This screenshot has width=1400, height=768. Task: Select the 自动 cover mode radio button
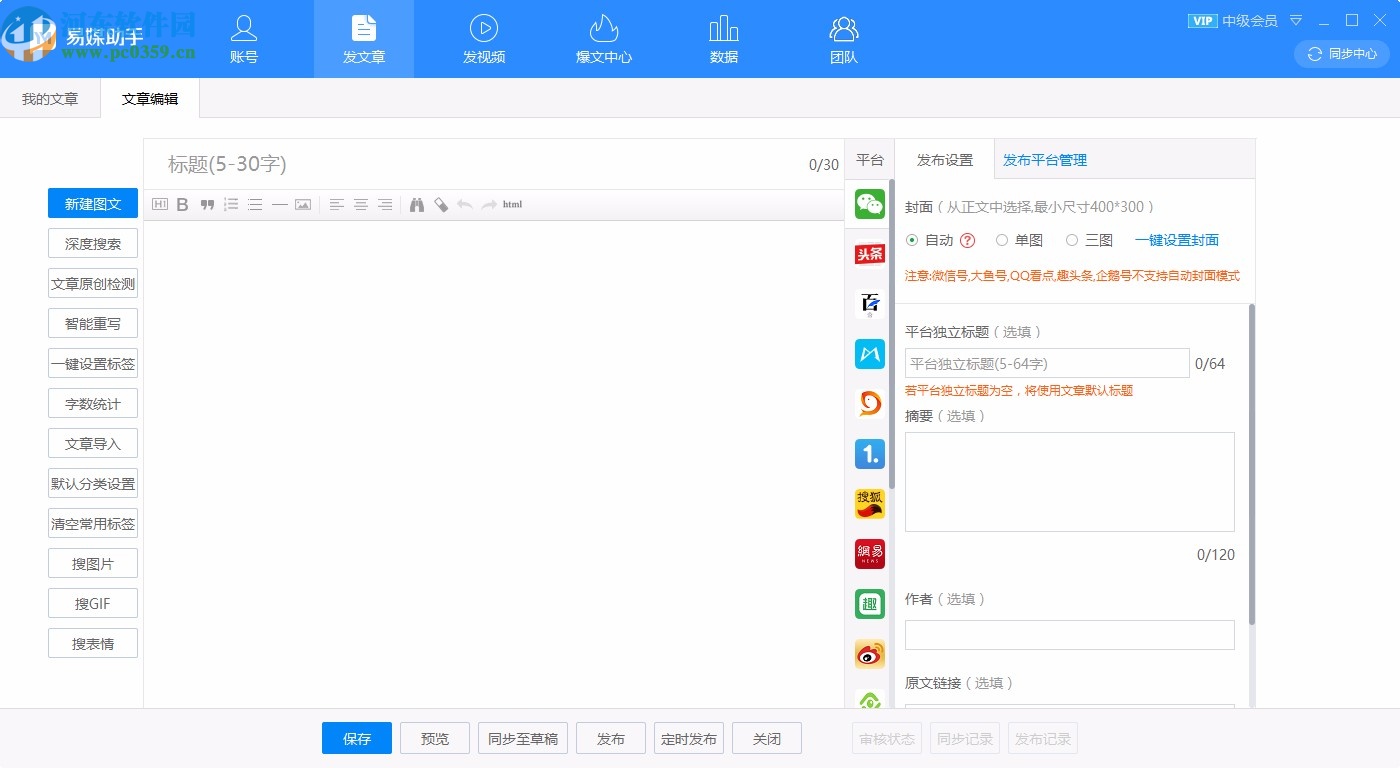911,240
